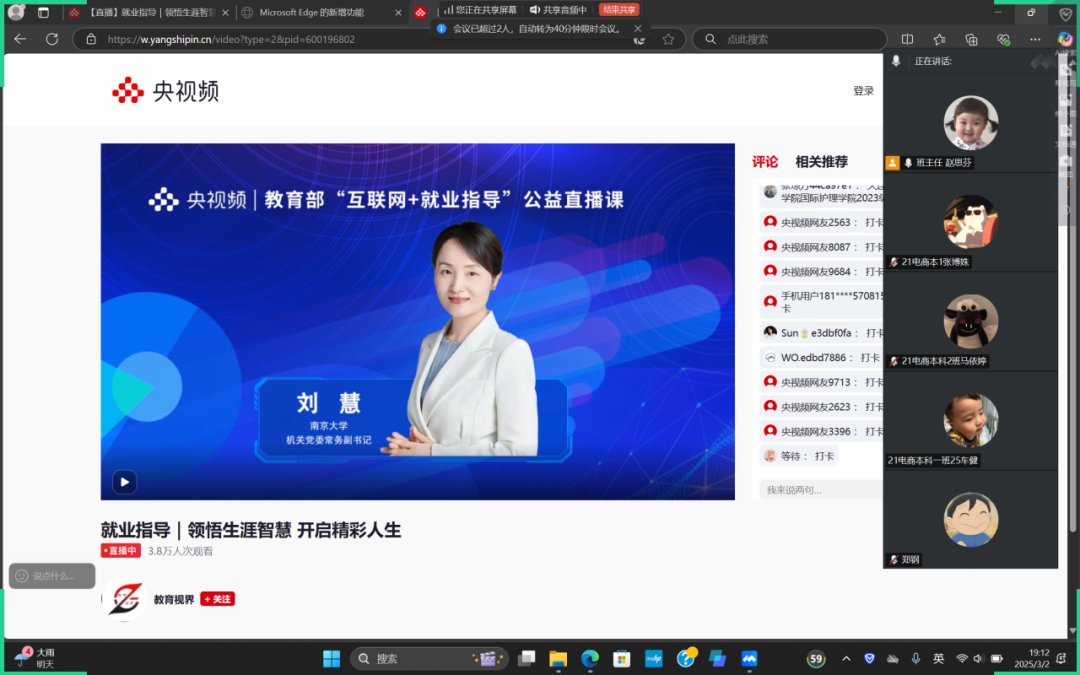This screenshot has width=1080, height=675.
Task: Select the 评论 tab
Action: [x=765, y=162]
